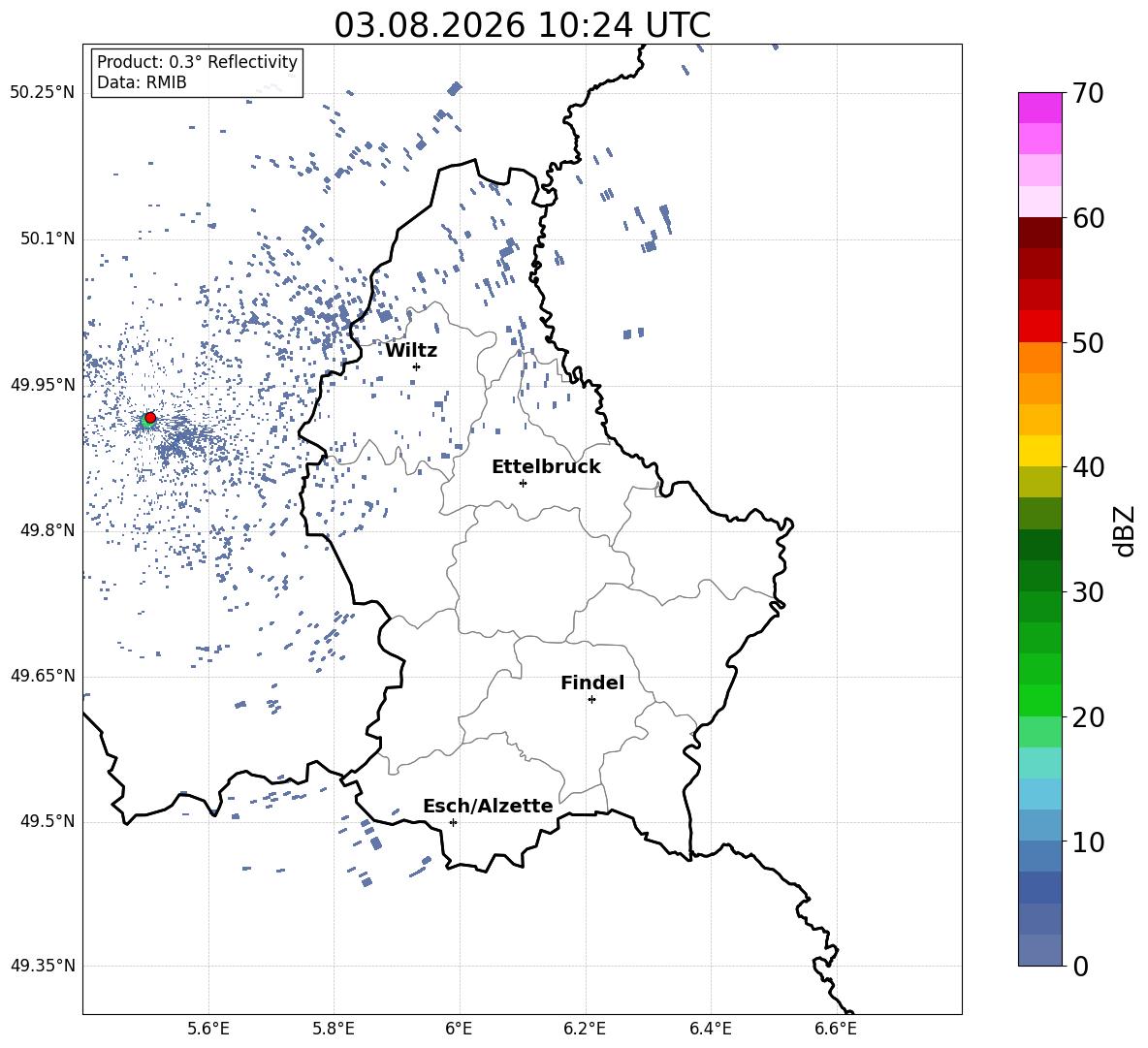Click the red radar location dot
1148x1048 pixels.
pyautogui.click(x=150, y=417)
